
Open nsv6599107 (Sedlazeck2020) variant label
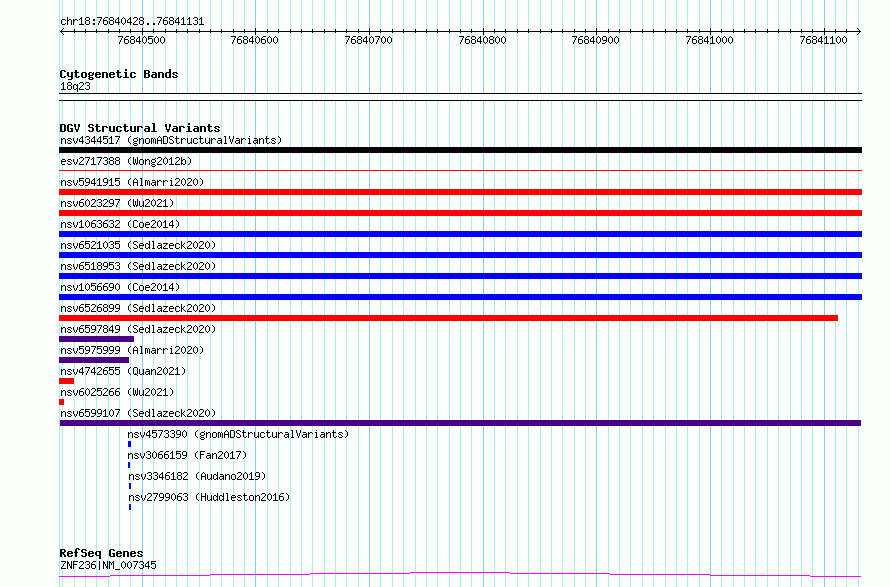(138, 413)
